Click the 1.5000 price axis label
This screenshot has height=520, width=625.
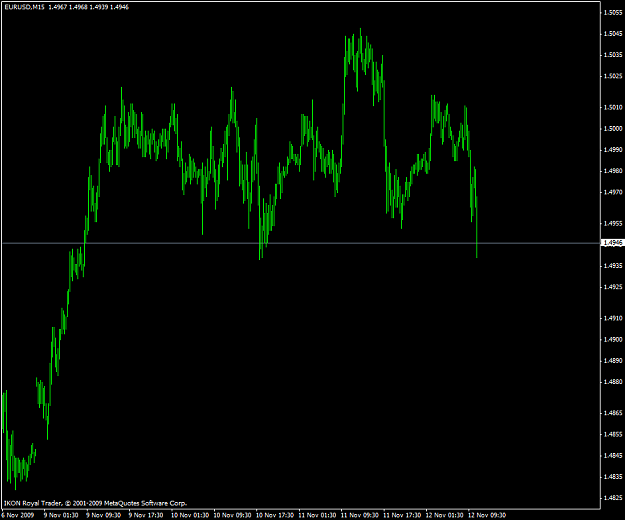[x=613, y=129]
